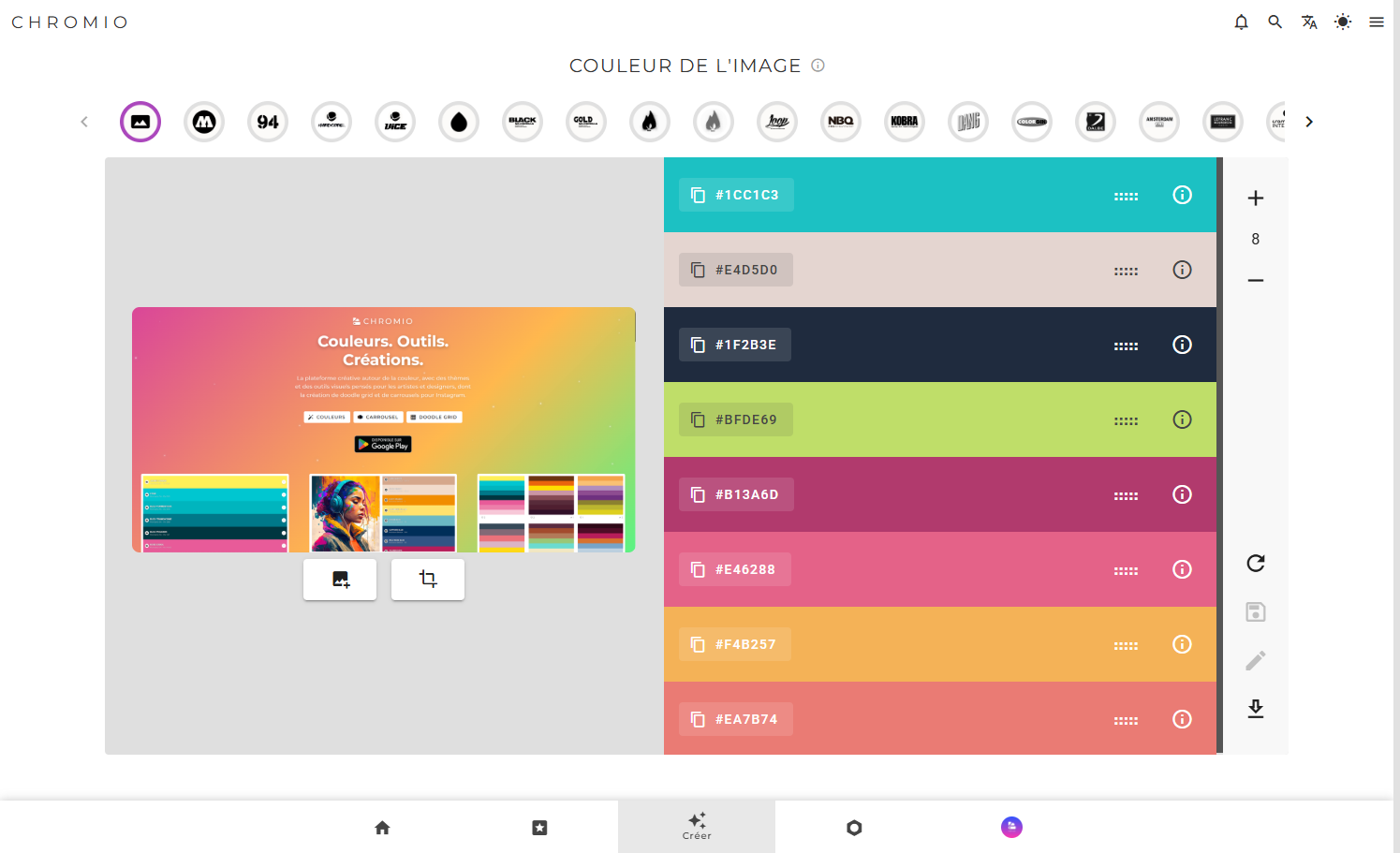Select the Dang brand palette
This screenshot has height=853, width=1400.
(x=968, y=122)
